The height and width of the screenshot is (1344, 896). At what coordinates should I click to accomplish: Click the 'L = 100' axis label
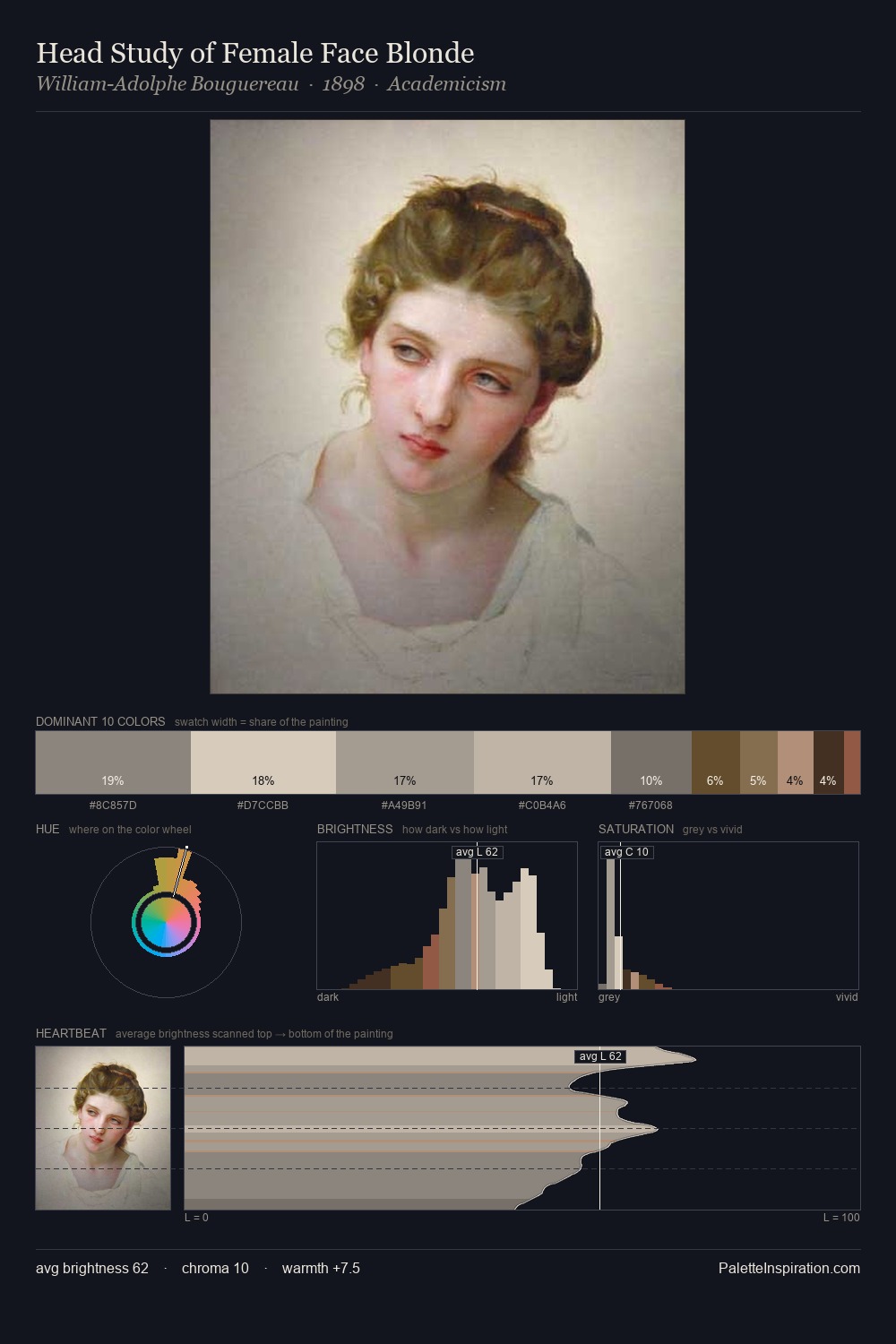841,1218
